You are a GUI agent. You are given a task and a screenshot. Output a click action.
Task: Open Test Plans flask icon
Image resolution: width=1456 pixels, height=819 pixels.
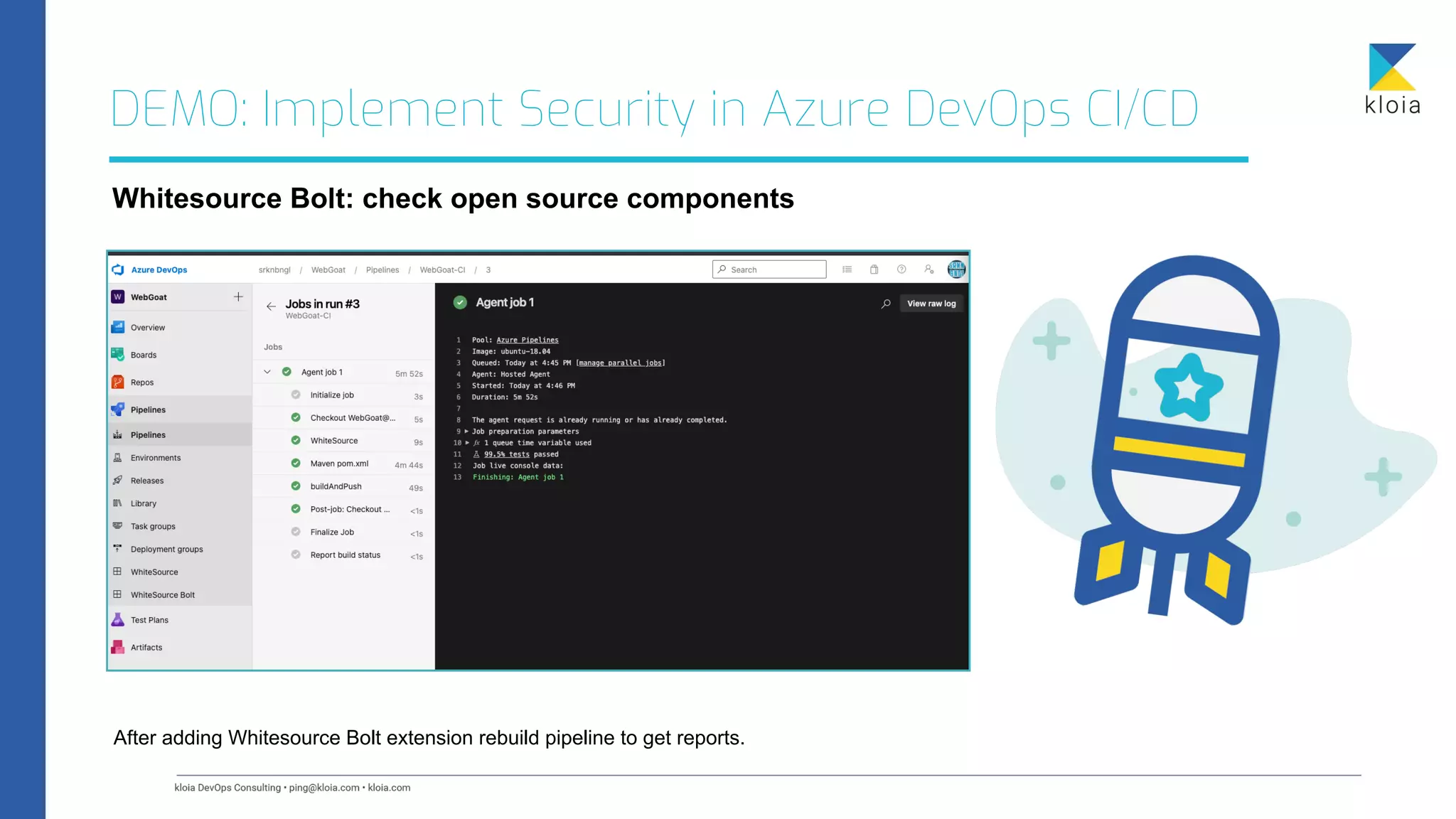click(118, 620)
